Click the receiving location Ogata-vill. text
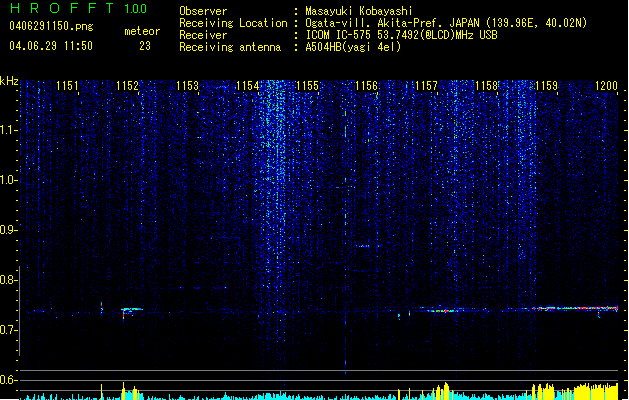The width and height of the screenshot is (629, 400). [x=446, y=23]
